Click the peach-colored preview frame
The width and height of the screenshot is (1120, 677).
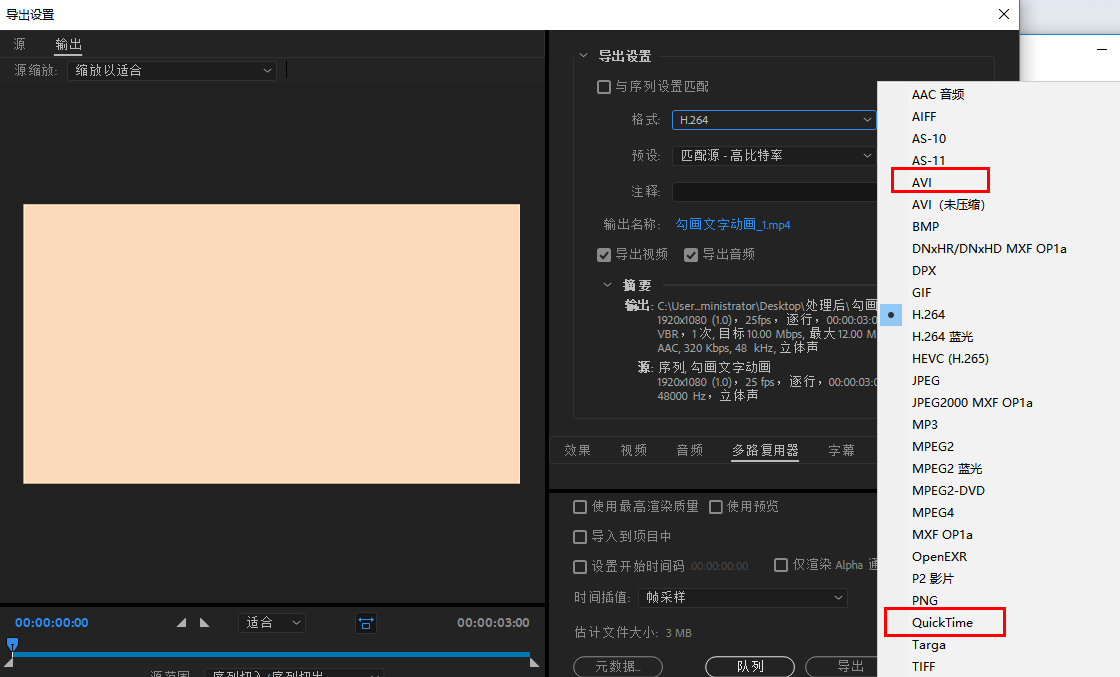271,343
